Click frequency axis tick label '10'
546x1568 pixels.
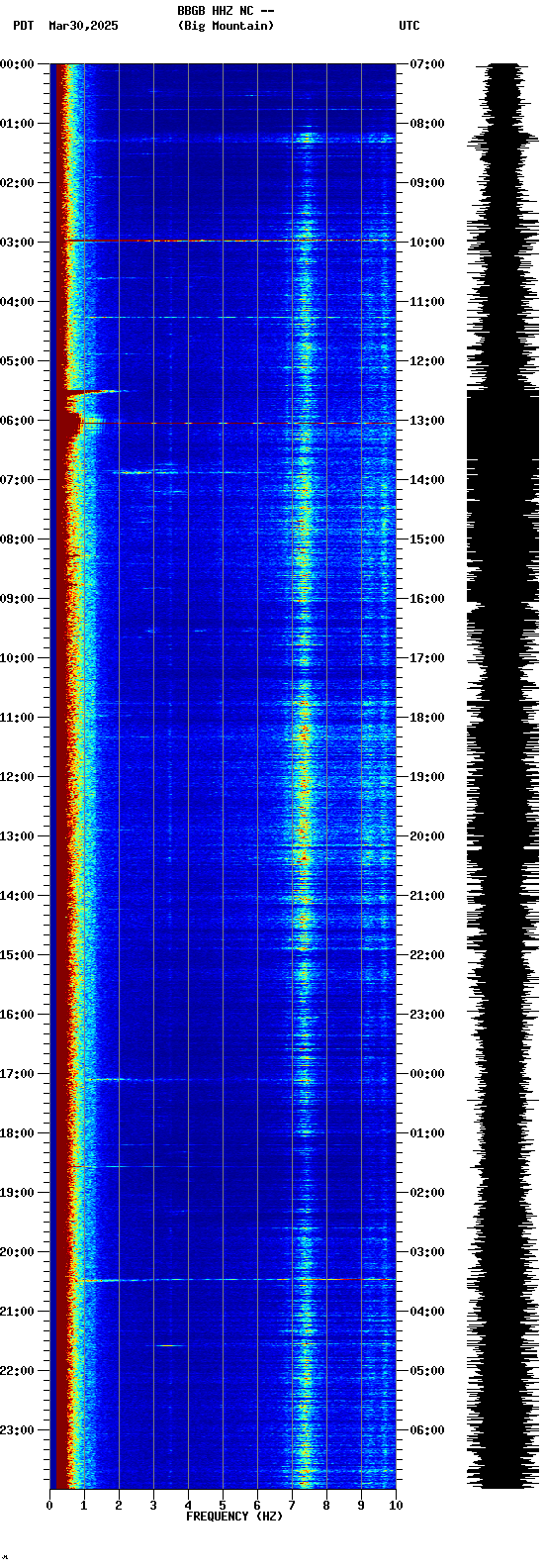click(396, 1506)
